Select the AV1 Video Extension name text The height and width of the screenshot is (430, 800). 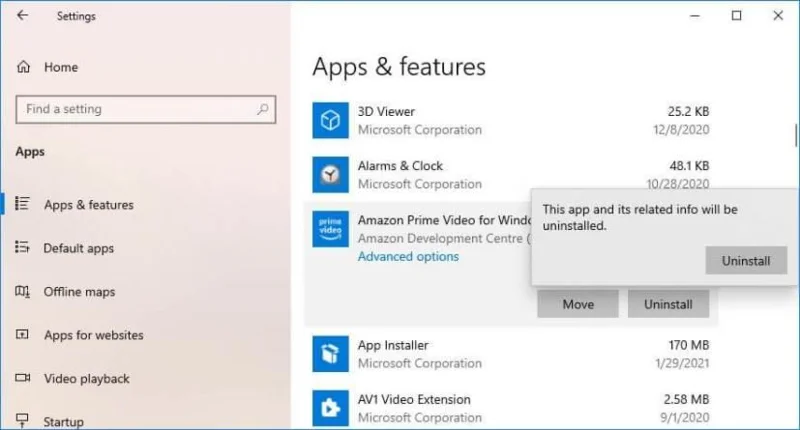click(x=414, y=399)
